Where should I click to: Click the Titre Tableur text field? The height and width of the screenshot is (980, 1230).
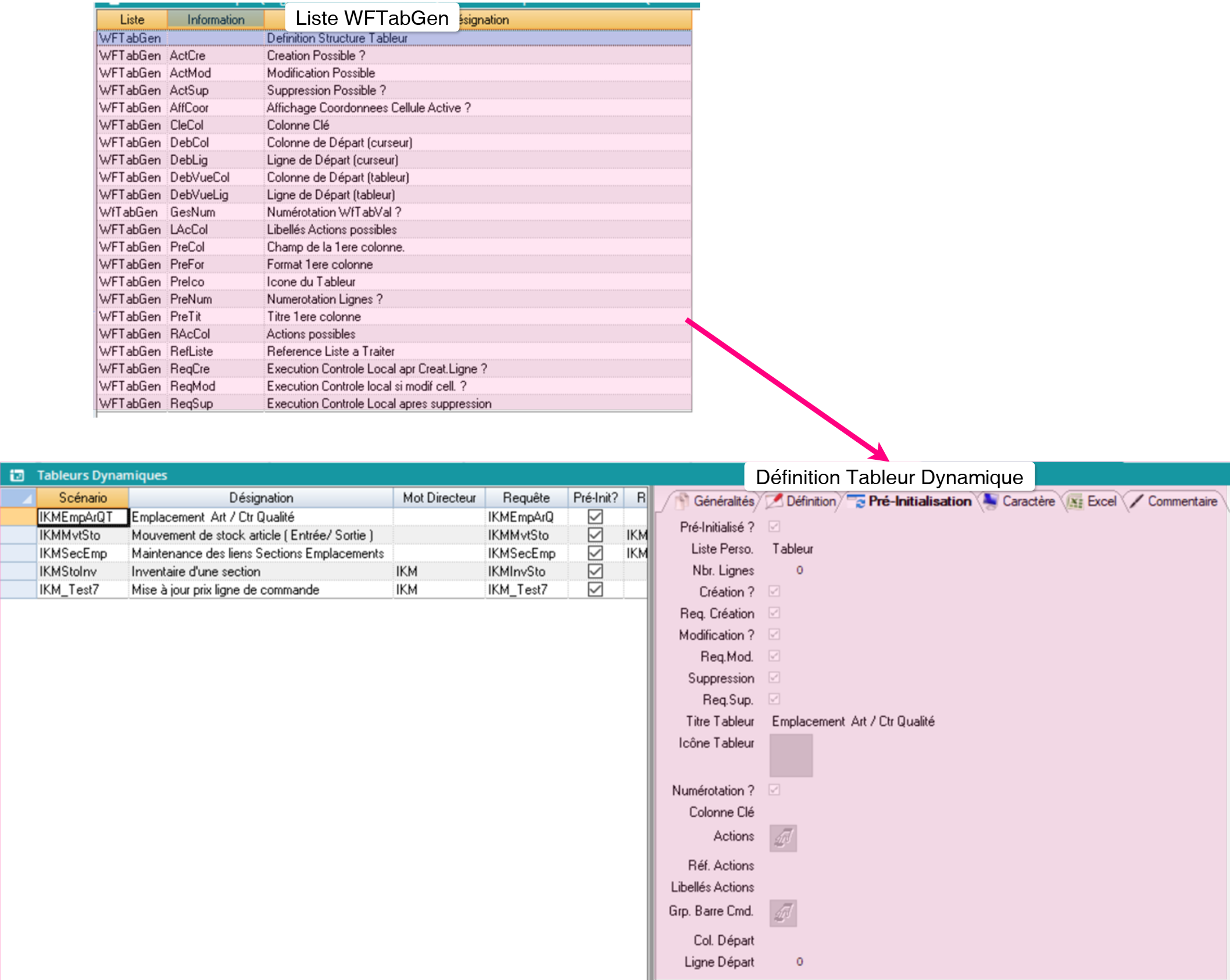[853, 721]
